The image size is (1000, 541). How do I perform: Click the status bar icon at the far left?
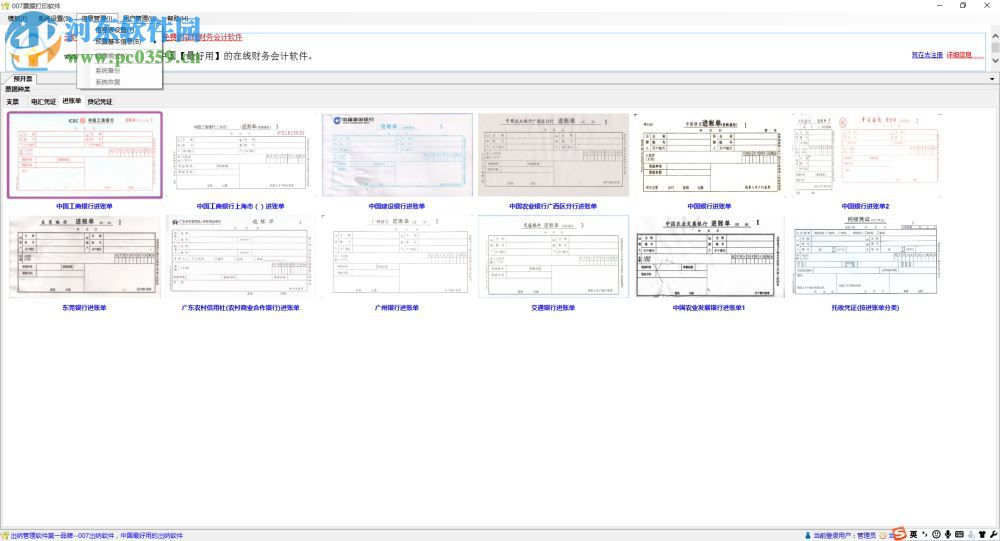[x=4, y=536]
